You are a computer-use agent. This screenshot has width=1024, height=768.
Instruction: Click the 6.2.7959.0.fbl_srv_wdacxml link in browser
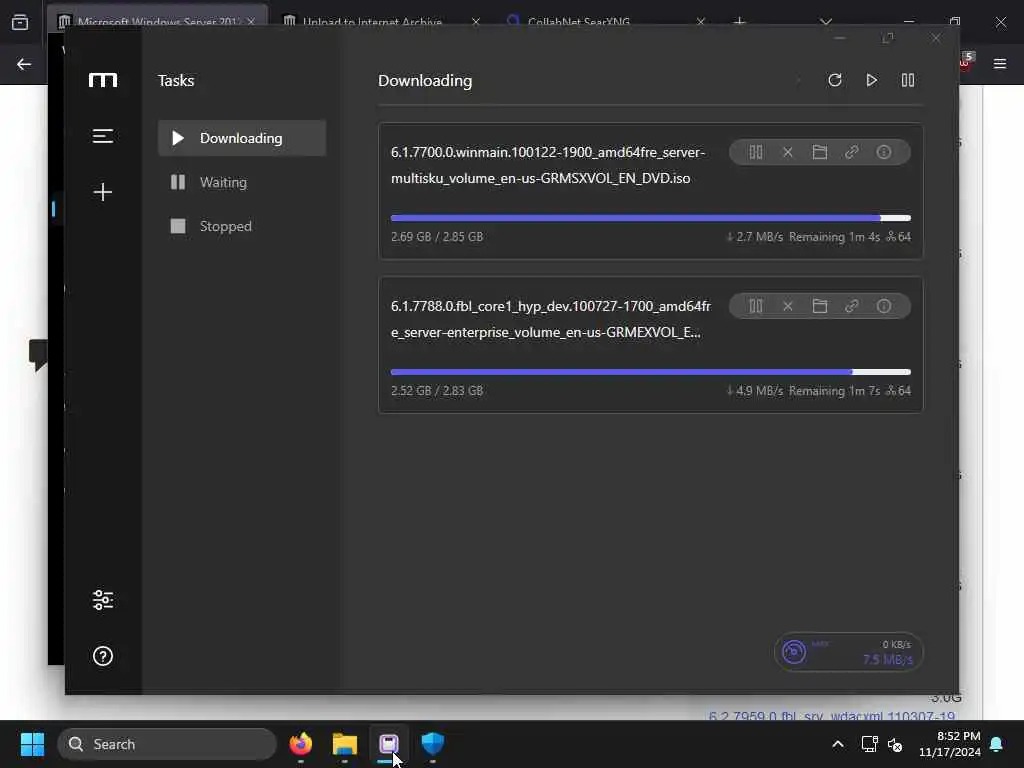coord(833,716)
